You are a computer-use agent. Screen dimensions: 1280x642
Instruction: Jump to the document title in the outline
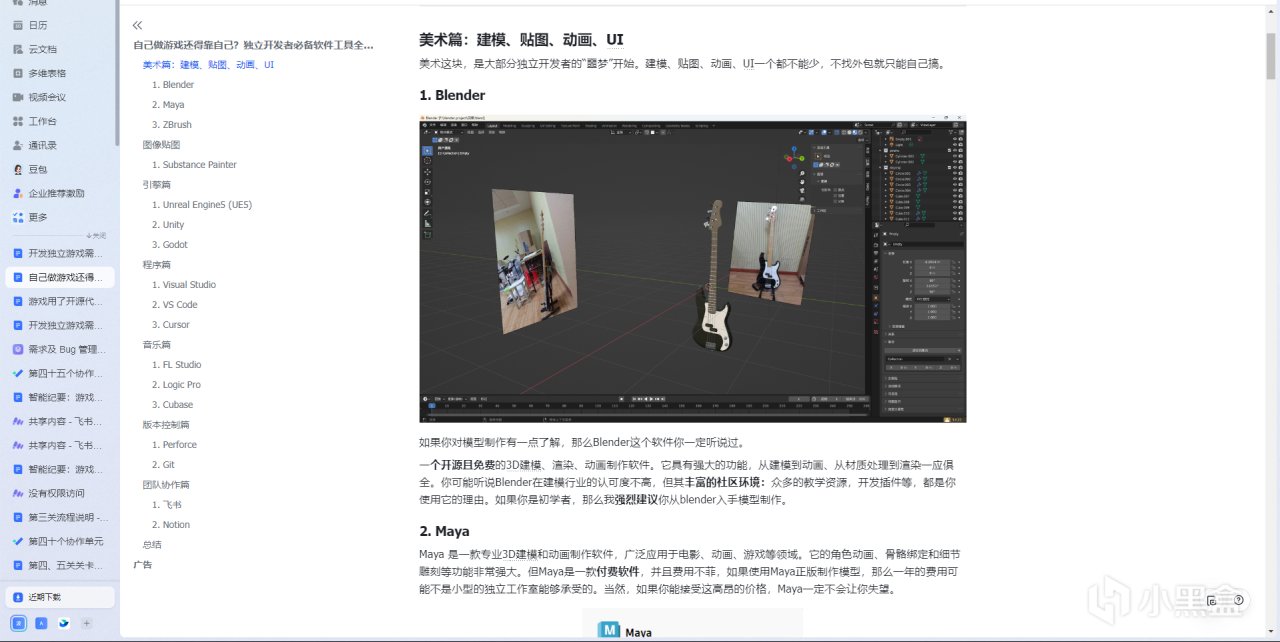click(253, 45)
